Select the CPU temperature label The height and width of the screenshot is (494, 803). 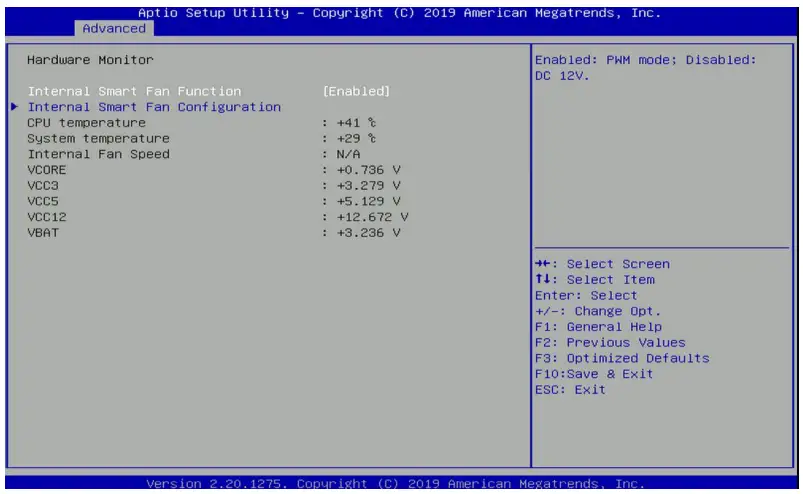coord(87,123)
